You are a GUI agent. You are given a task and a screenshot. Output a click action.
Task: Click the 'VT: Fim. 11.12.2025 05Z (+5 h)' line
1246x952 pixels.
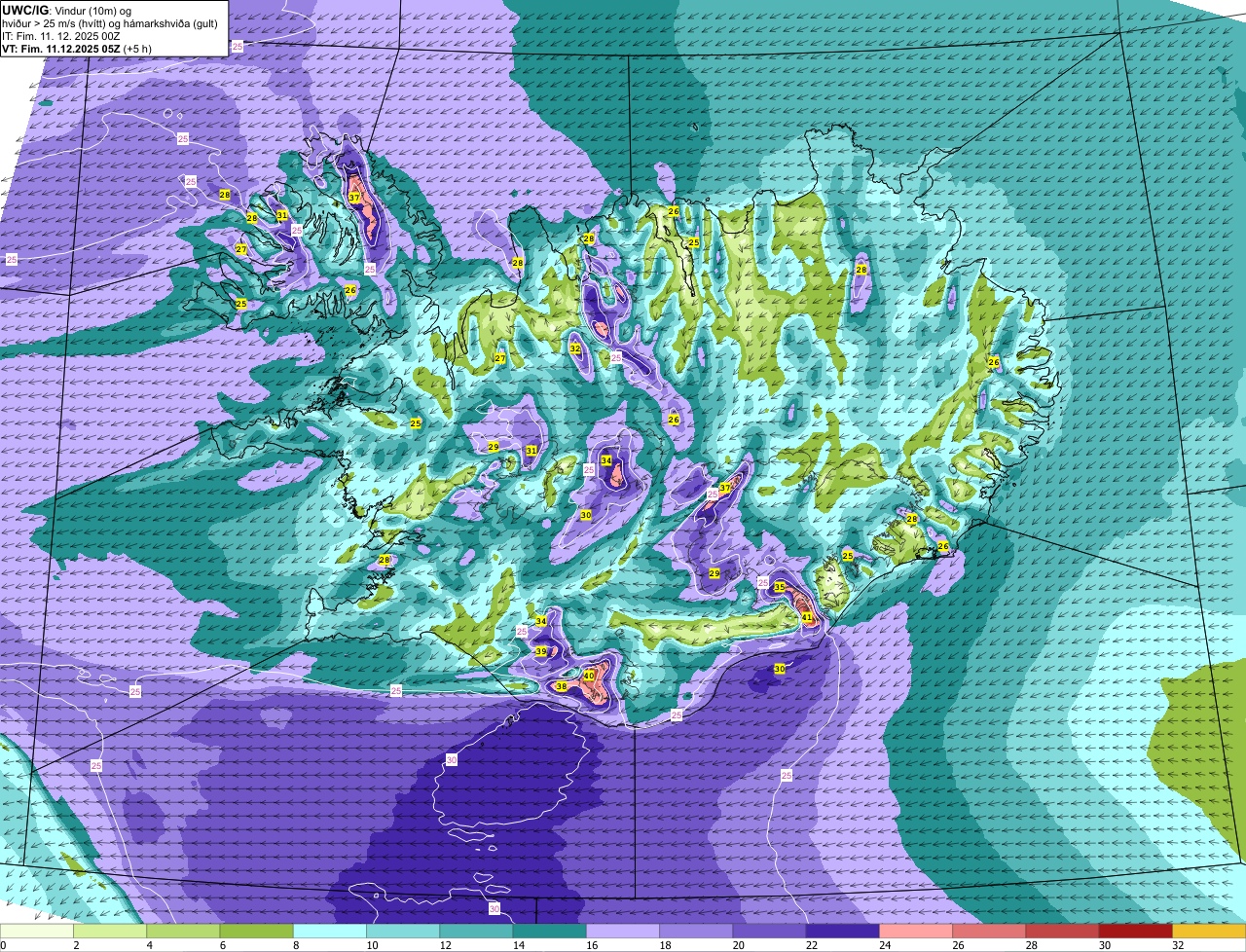tap(77, 48)
